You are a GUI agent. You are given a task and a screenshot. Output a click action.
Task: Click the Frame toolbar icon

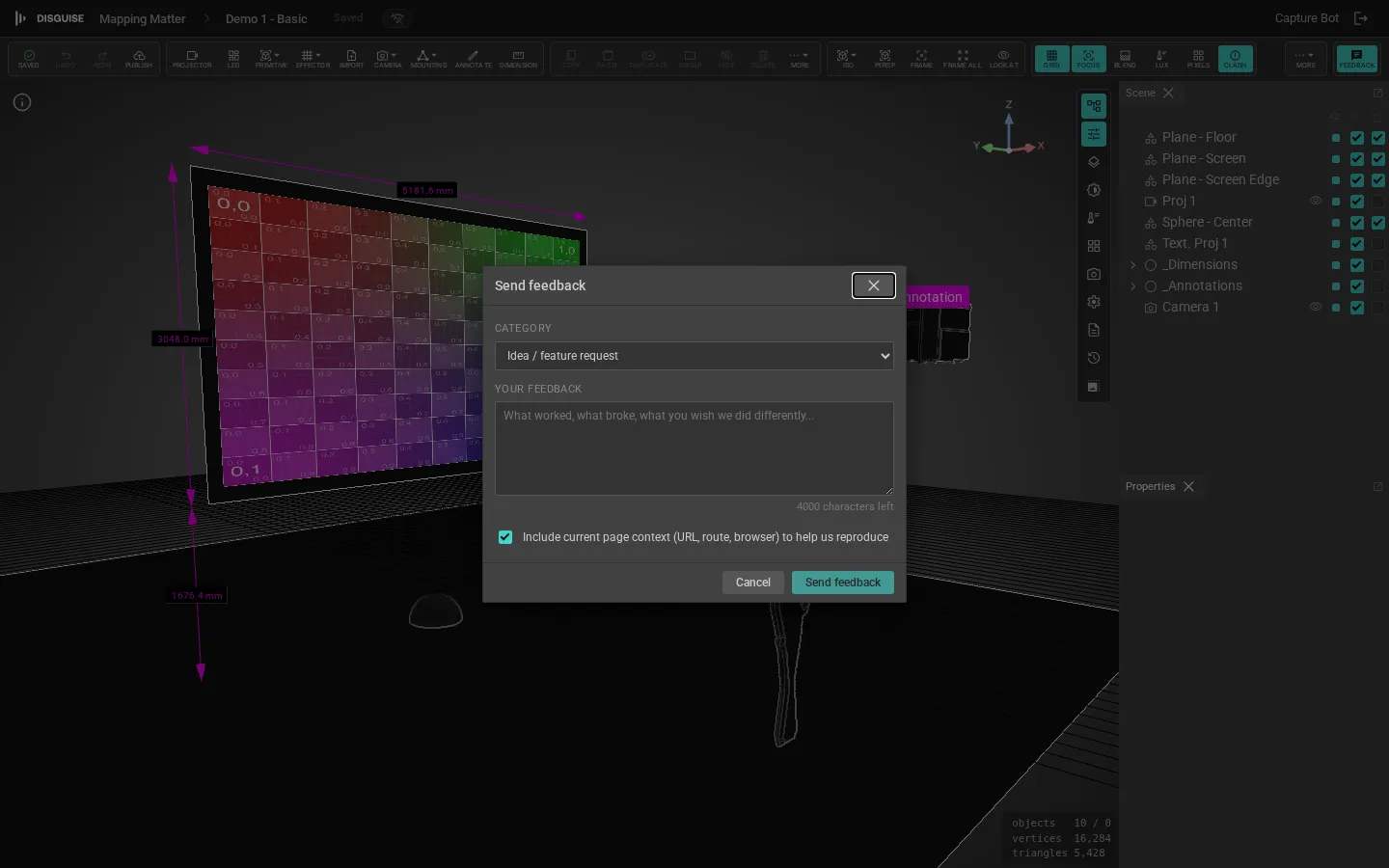[x=921, y=59]
